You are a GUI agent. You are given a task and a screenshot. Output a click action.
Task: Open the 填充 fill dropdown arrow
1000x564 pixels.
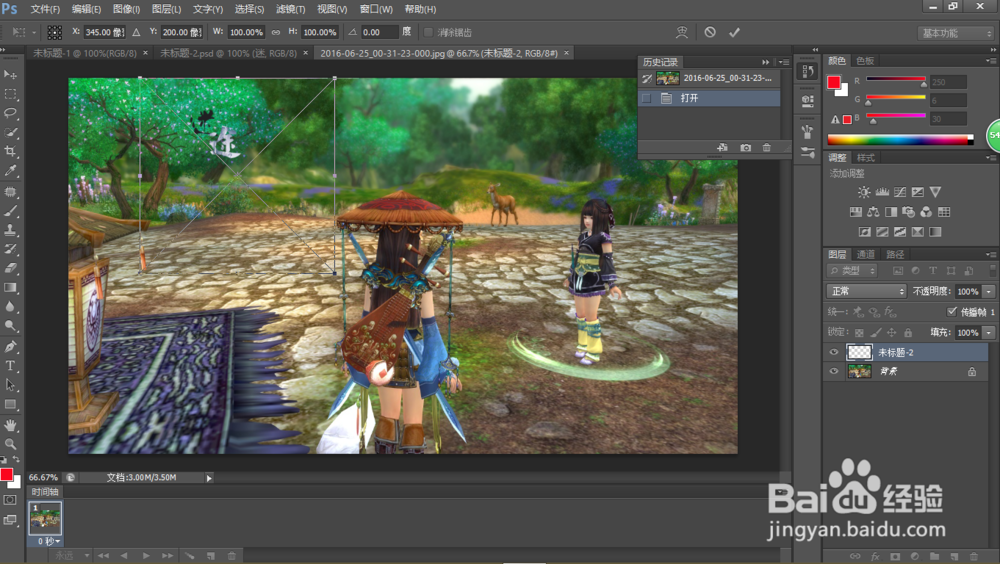tap(989, 332)
